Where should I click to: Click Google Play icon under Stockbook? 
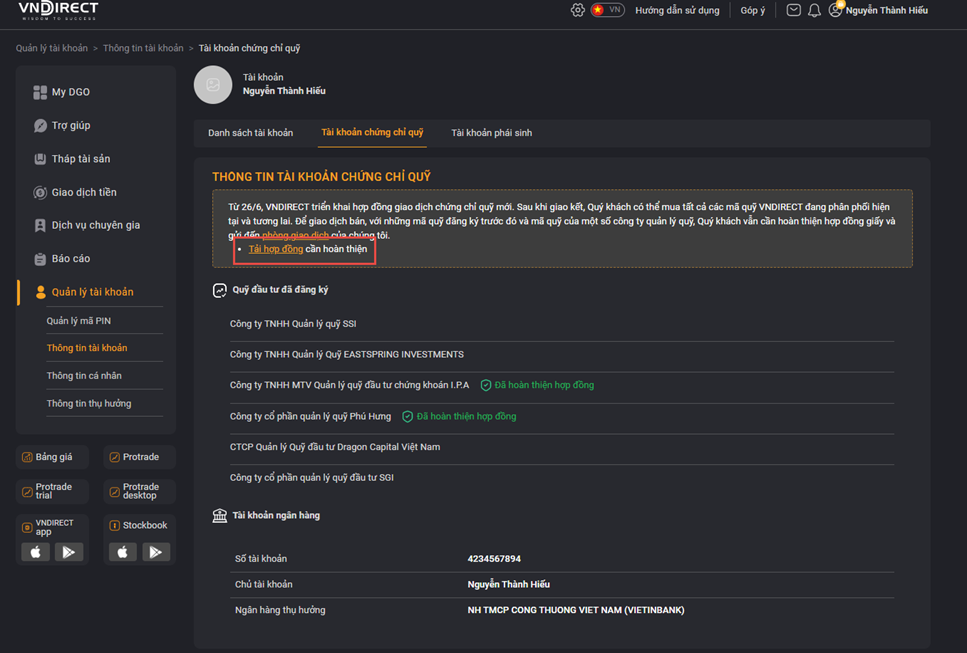tap(156, 552)
